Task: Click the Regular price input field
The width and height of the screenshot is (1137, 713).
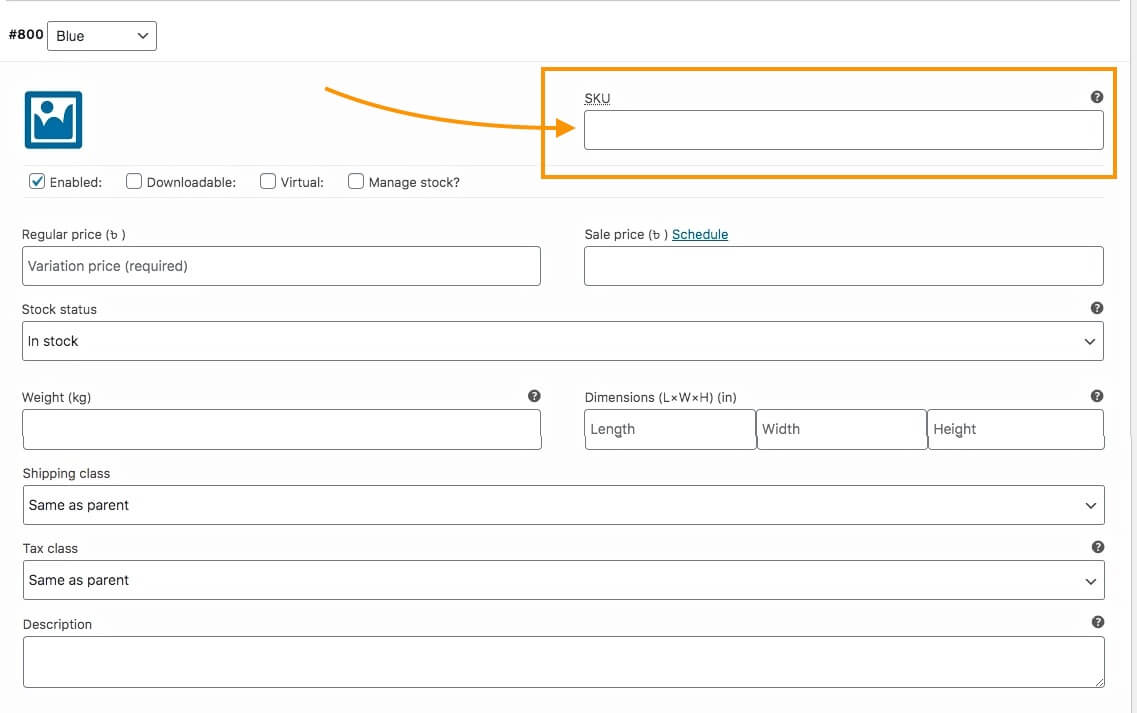Action: point(281,266)
